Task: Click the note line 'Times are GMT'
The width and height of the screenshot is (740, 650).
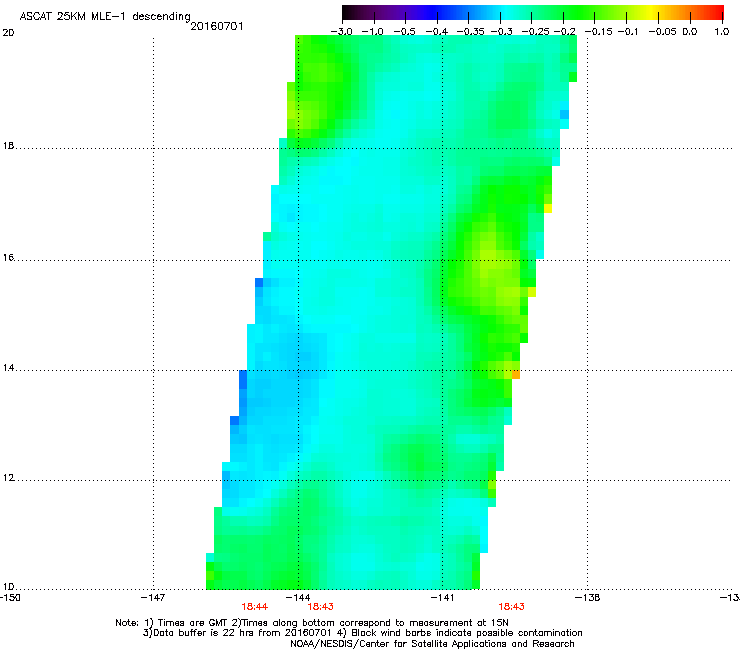Action: point(193,623)
